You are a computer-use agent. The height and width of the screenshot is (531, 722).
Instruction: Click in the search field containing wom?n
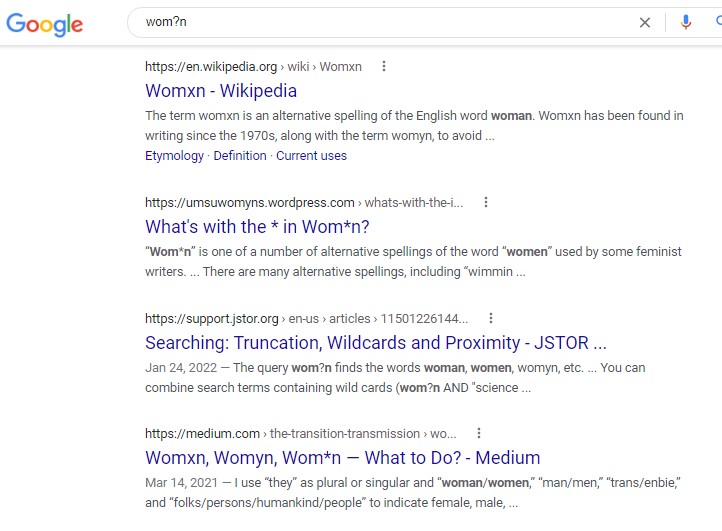(x=380, y=22)
